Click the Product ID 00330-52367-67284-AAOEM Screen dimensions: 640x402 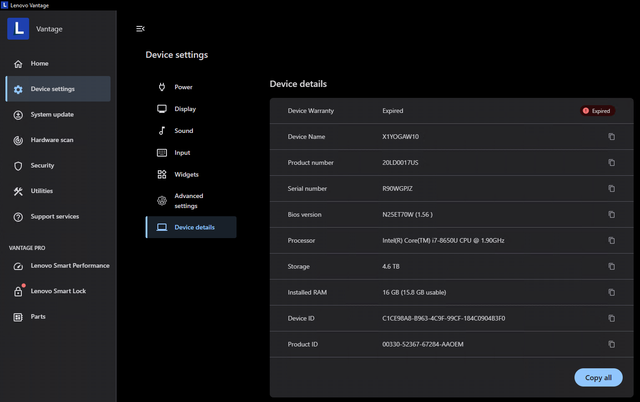tap(422, 344)
